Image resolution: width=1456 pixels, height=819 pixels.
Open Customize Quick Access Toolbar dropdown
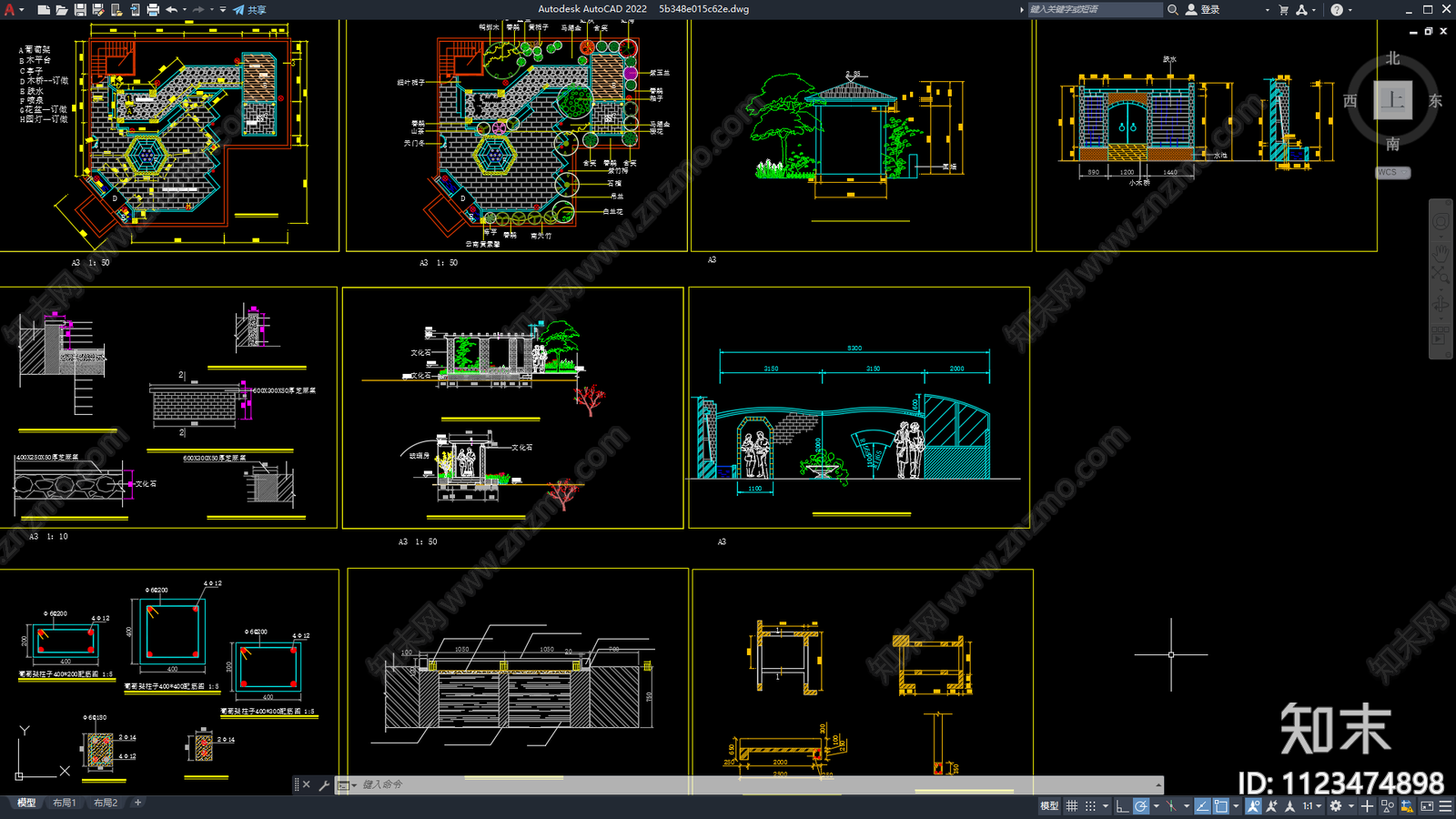coord(223,10)
